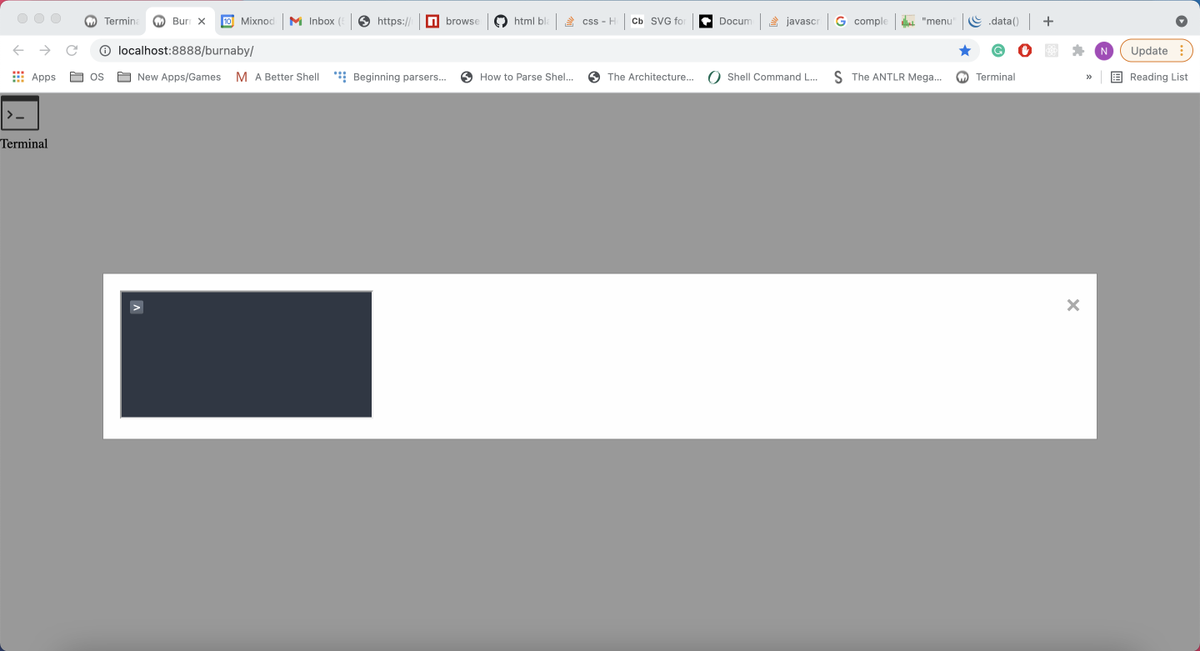
Task: Go back with the browser back arrow
Action: tap(18, 50)
